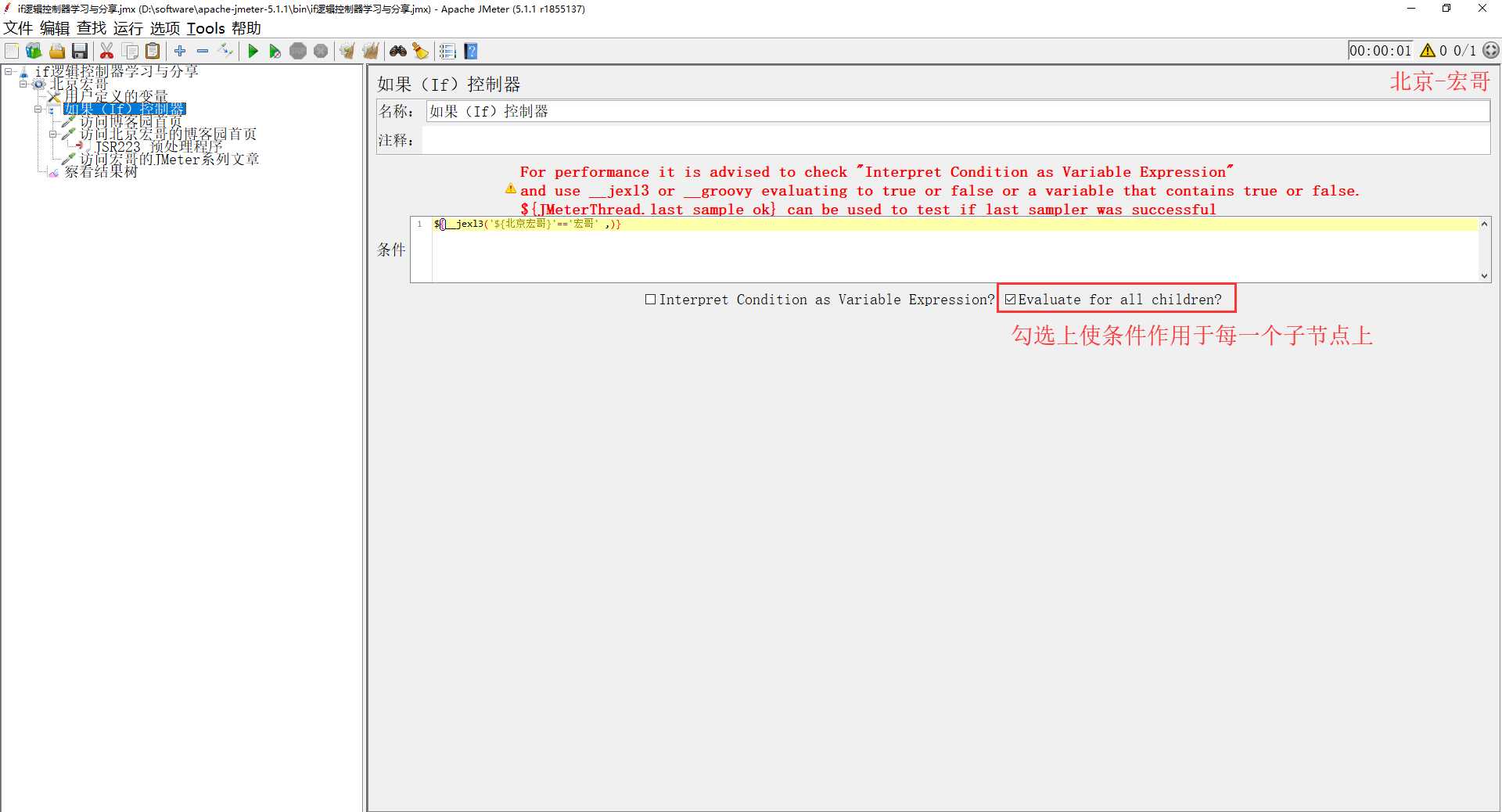Open the Templates icon in toolbar
Image resolution: width=1502 pixels, height=812 pixels.
coord(34,51)
